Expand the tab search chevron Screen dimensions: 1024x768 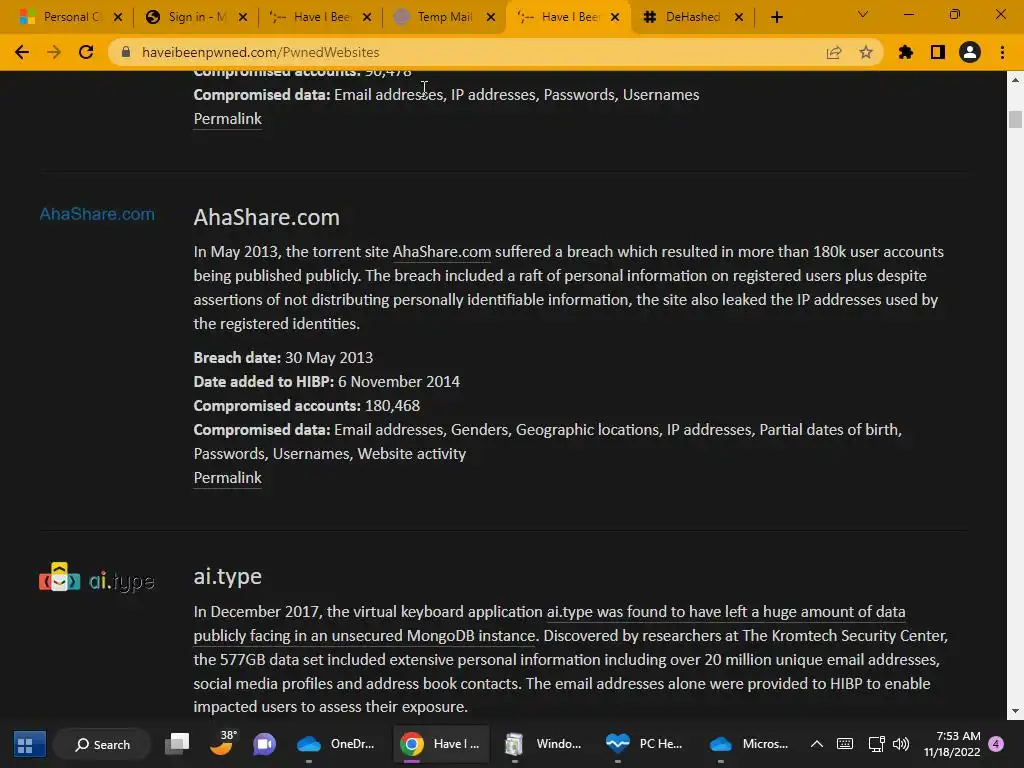coord(863,14)
